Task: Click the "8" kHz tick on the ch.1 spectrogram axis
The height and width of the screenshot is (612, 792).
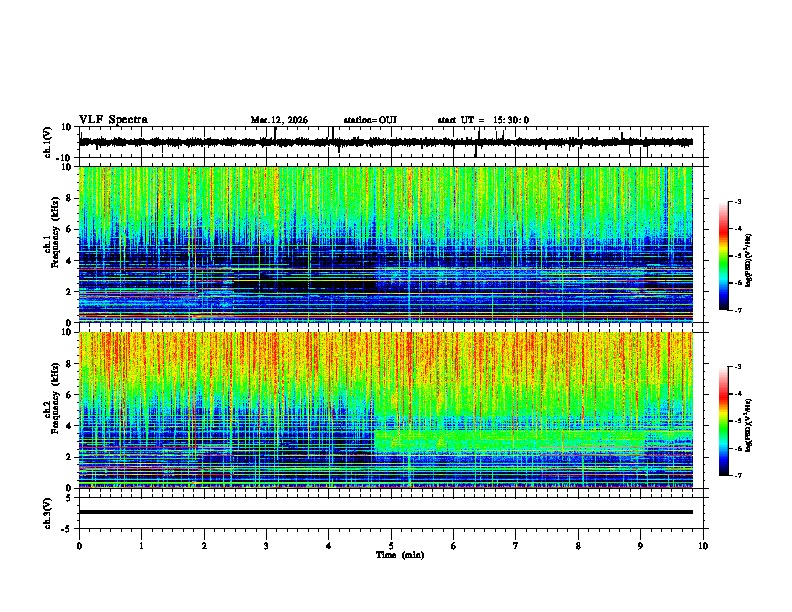Action: pos(70,198)
